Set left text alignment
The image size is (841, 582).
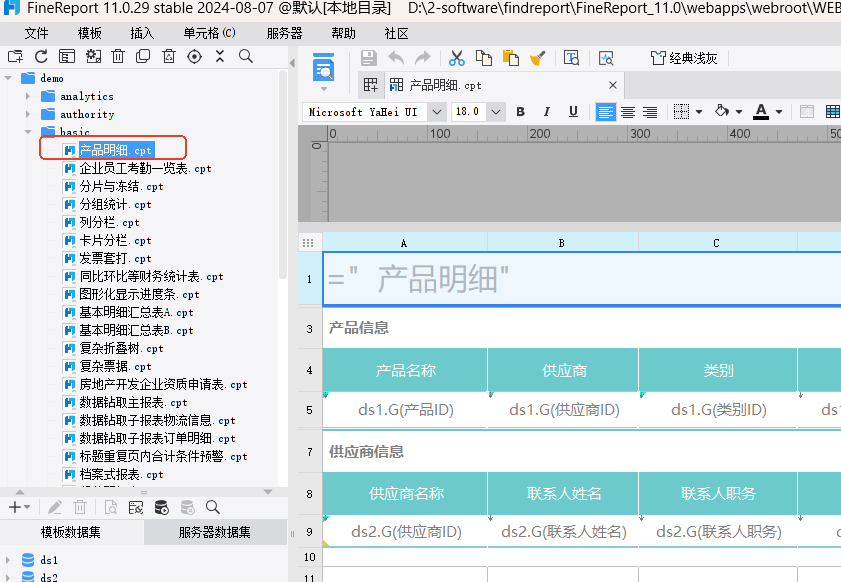click(606, 112)
